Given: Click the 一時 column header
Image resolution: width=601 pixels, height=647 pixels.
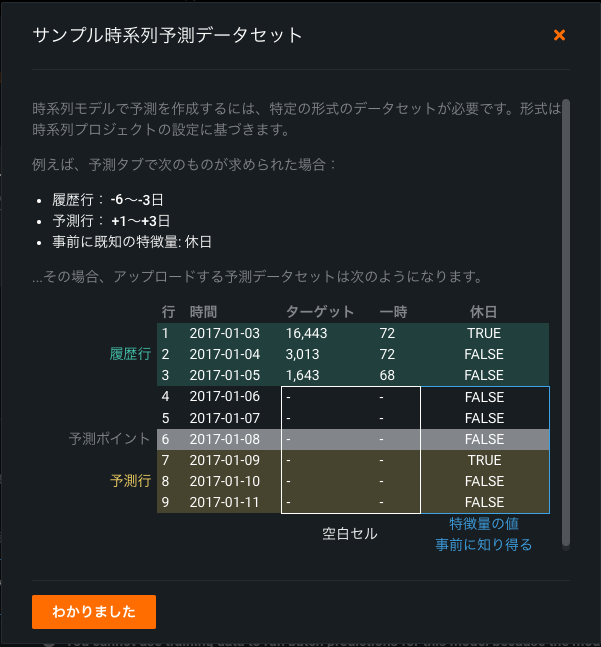Looking at the screenshot, I should click(x=393, y=312).
